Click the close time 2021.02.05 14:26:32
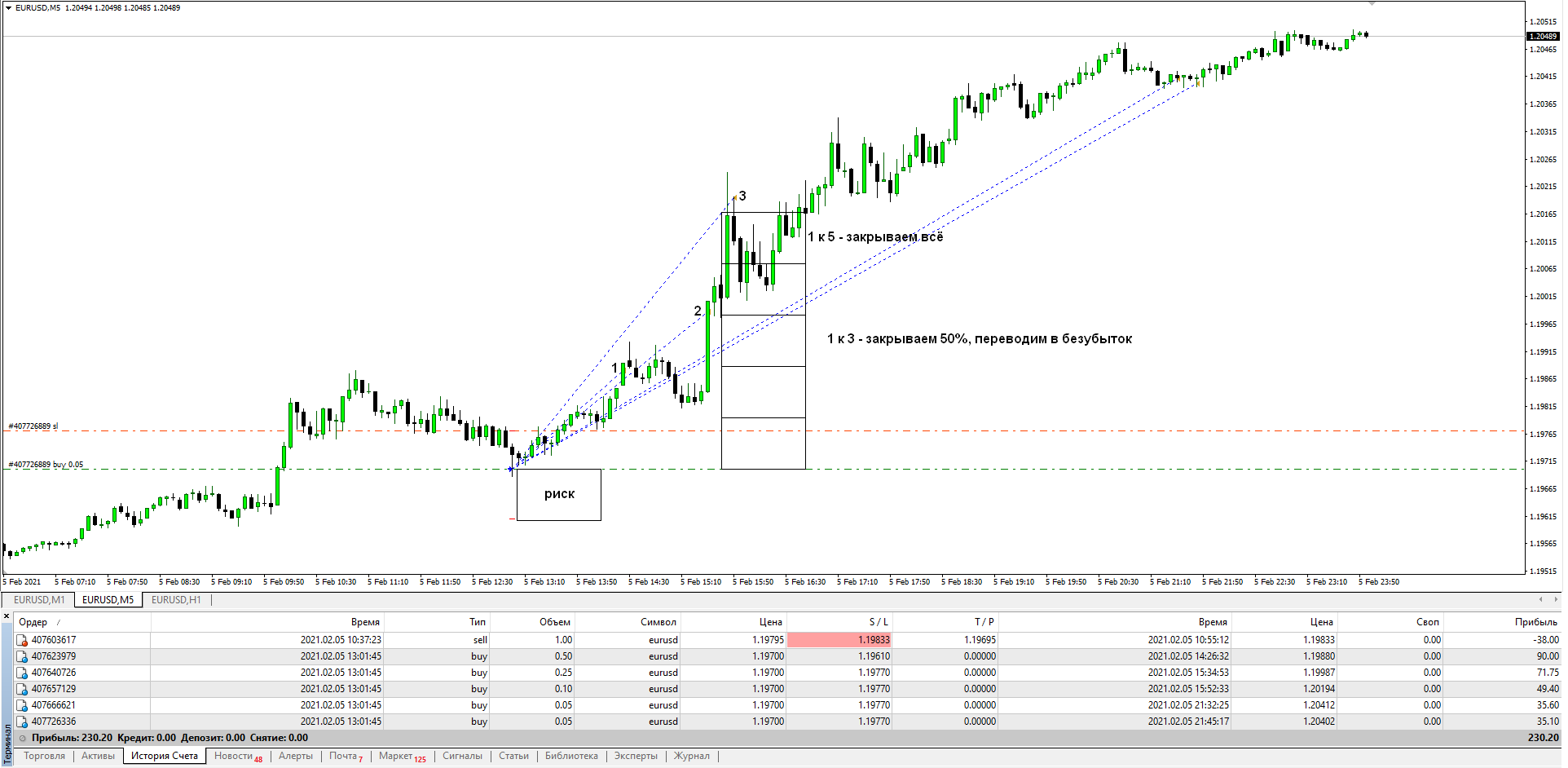The image size is (1568, 768). click(x=1188, y=656)
